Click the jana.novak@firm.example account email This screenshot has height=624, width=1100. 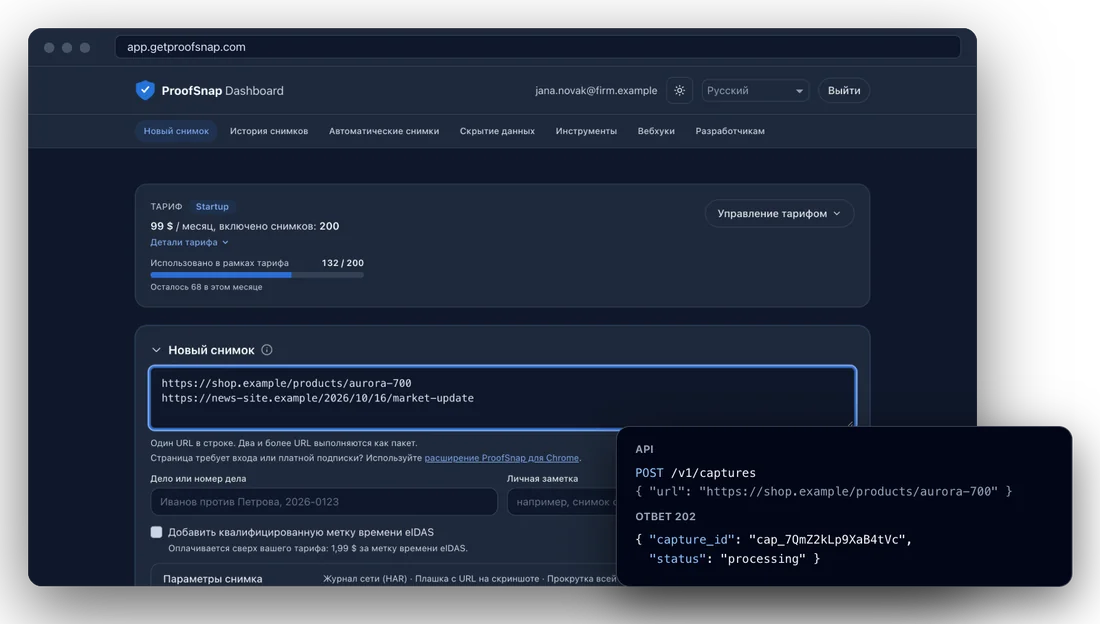[x=596, y=91]
